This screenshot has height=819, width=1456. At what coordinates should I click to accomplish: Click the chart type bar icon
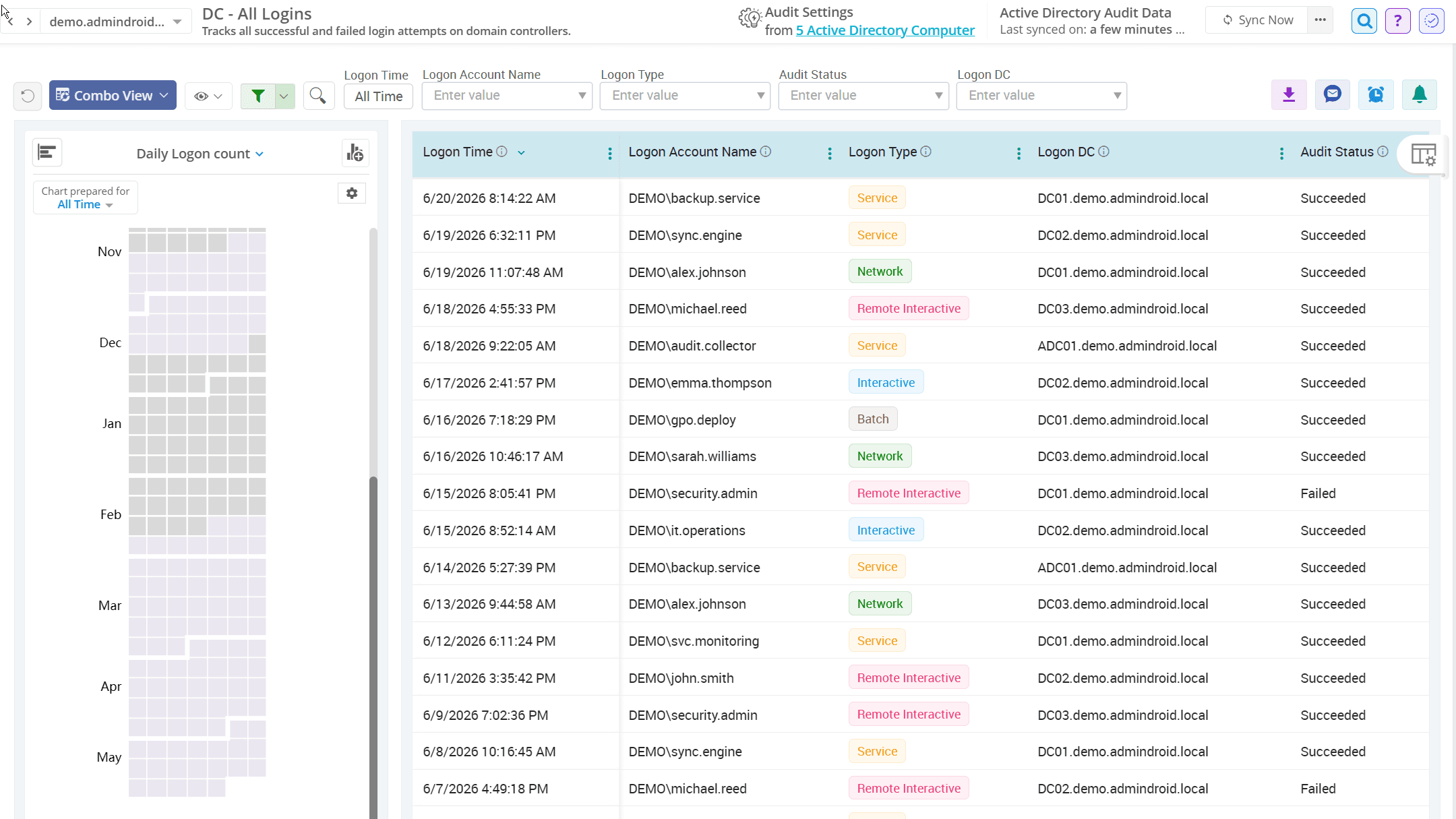tap(47, 152)
